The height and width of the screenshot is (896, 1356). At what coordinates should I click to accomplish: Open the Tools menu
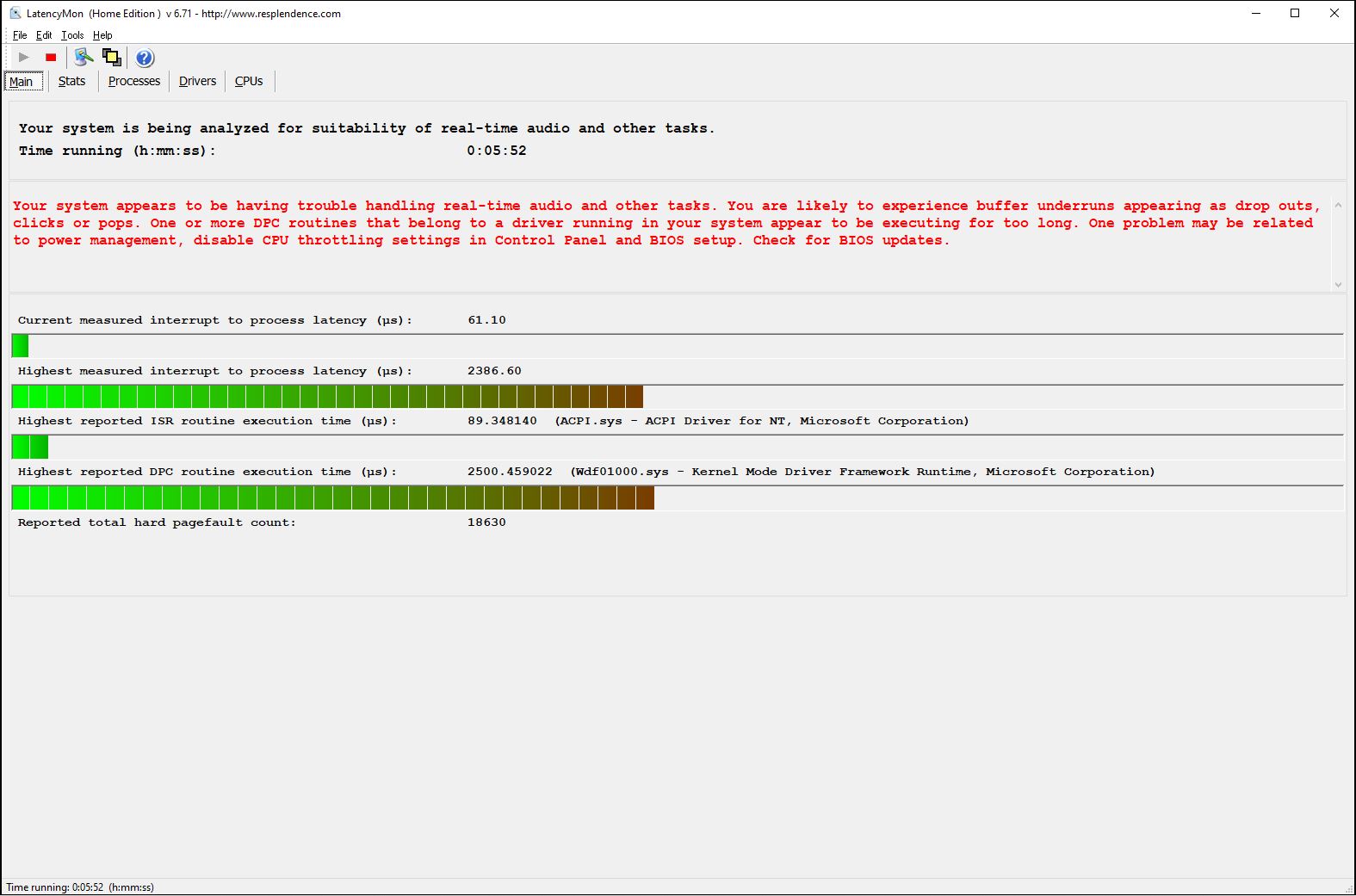pos(72,35)
